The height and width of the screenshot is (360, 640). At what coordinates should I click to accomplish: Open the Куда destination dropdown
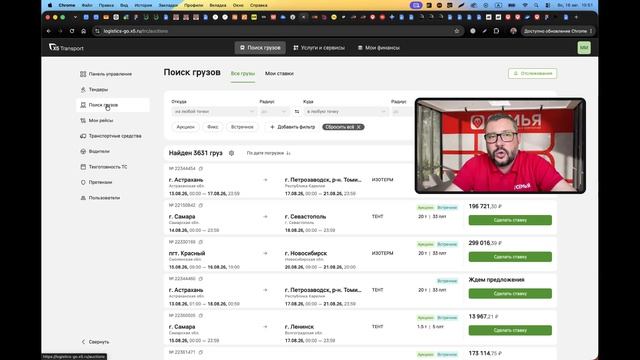[345, 111]
